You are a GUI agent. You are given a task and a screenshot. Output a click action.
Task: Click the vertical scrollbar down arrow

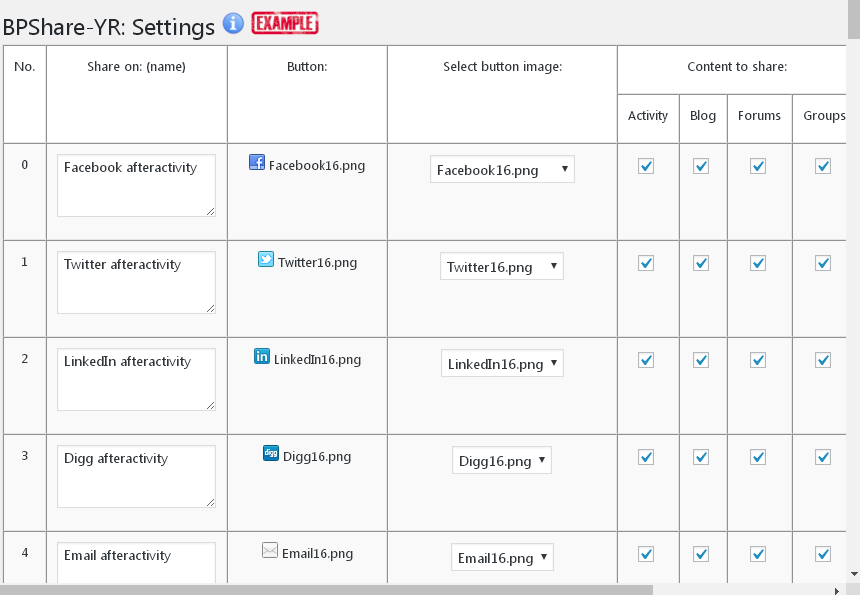pyautogui.click(x=853, y=573)
